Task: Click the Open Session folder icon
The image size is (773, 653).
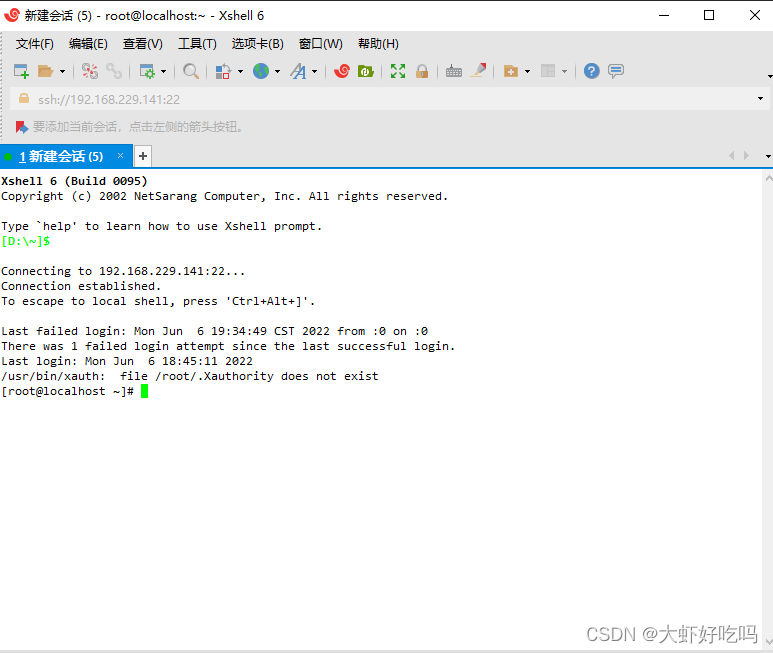Action: point(45,71)
